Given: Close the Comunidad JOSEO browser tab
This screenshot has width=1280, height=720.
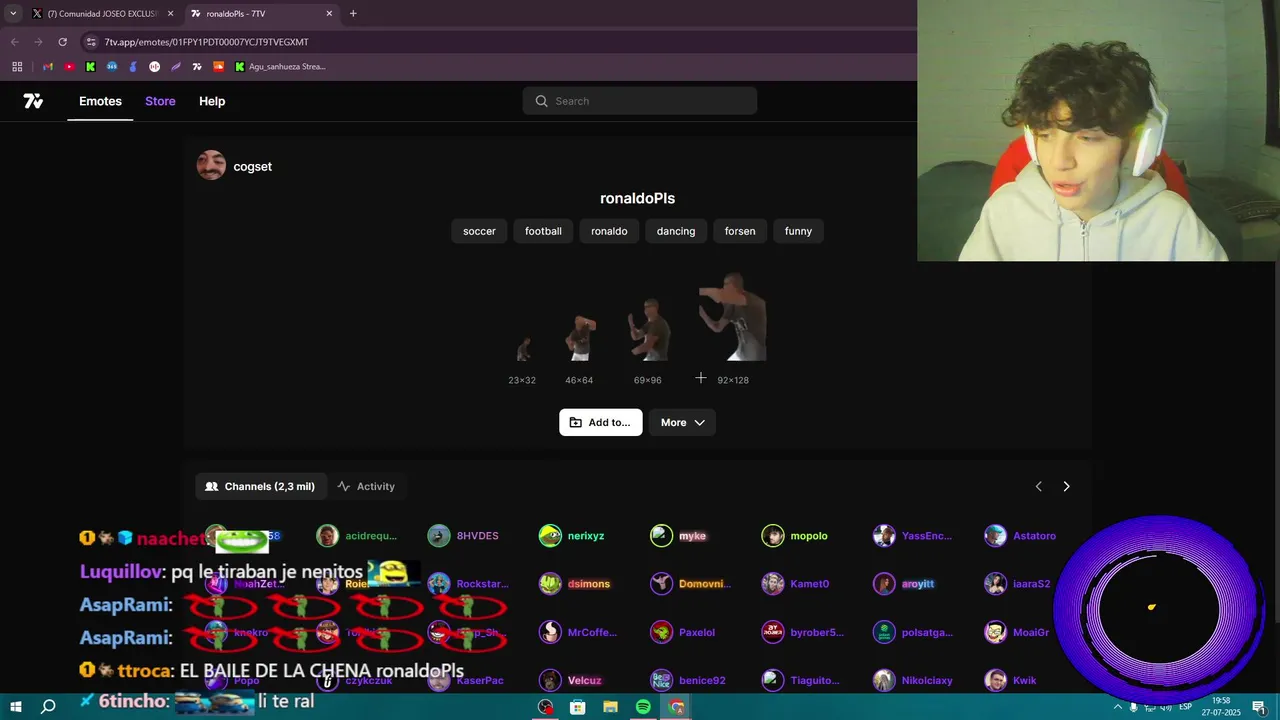Looking at the screenshot, I should click(170, 14).
